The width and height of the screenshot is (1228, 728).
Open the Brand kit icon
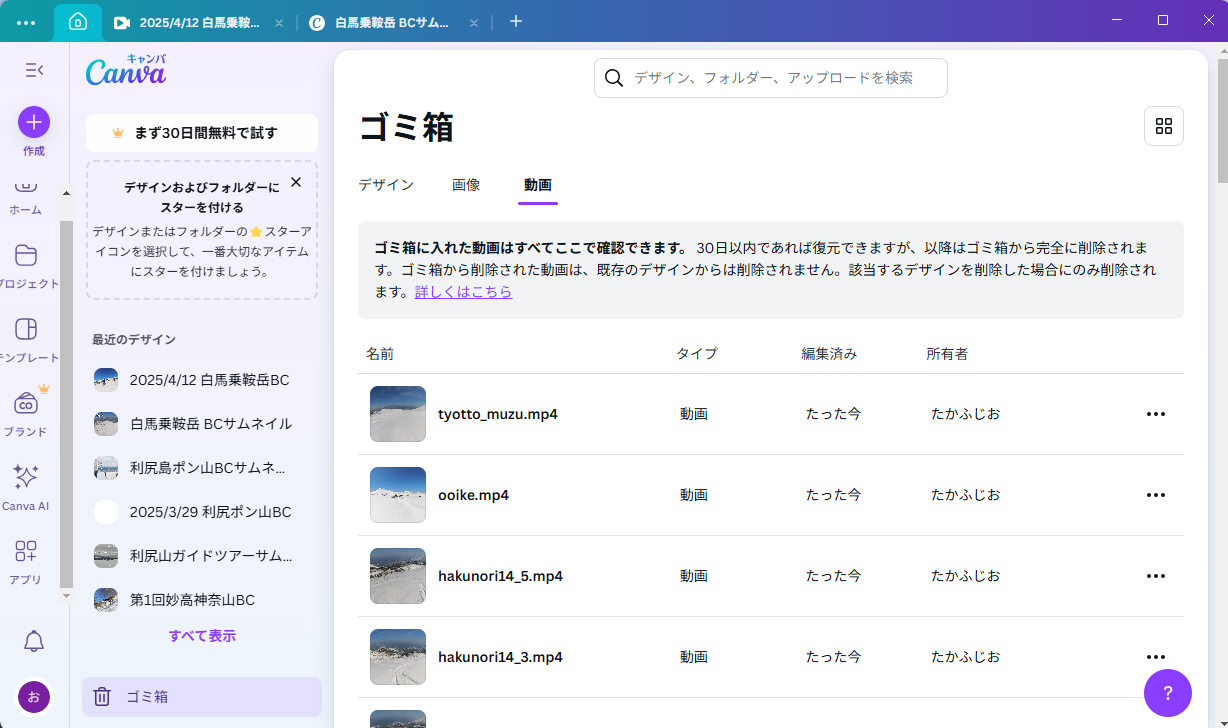coord(26,404)
